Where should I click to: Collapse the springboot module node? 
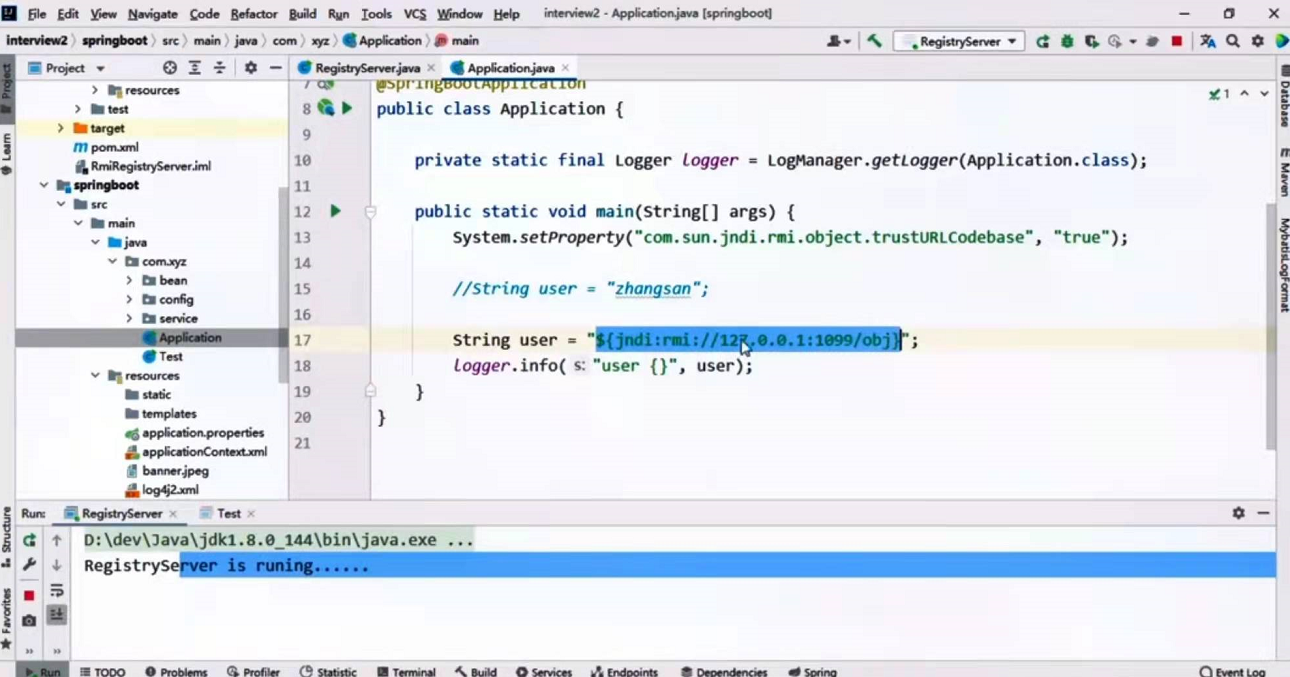coord(43,185)
